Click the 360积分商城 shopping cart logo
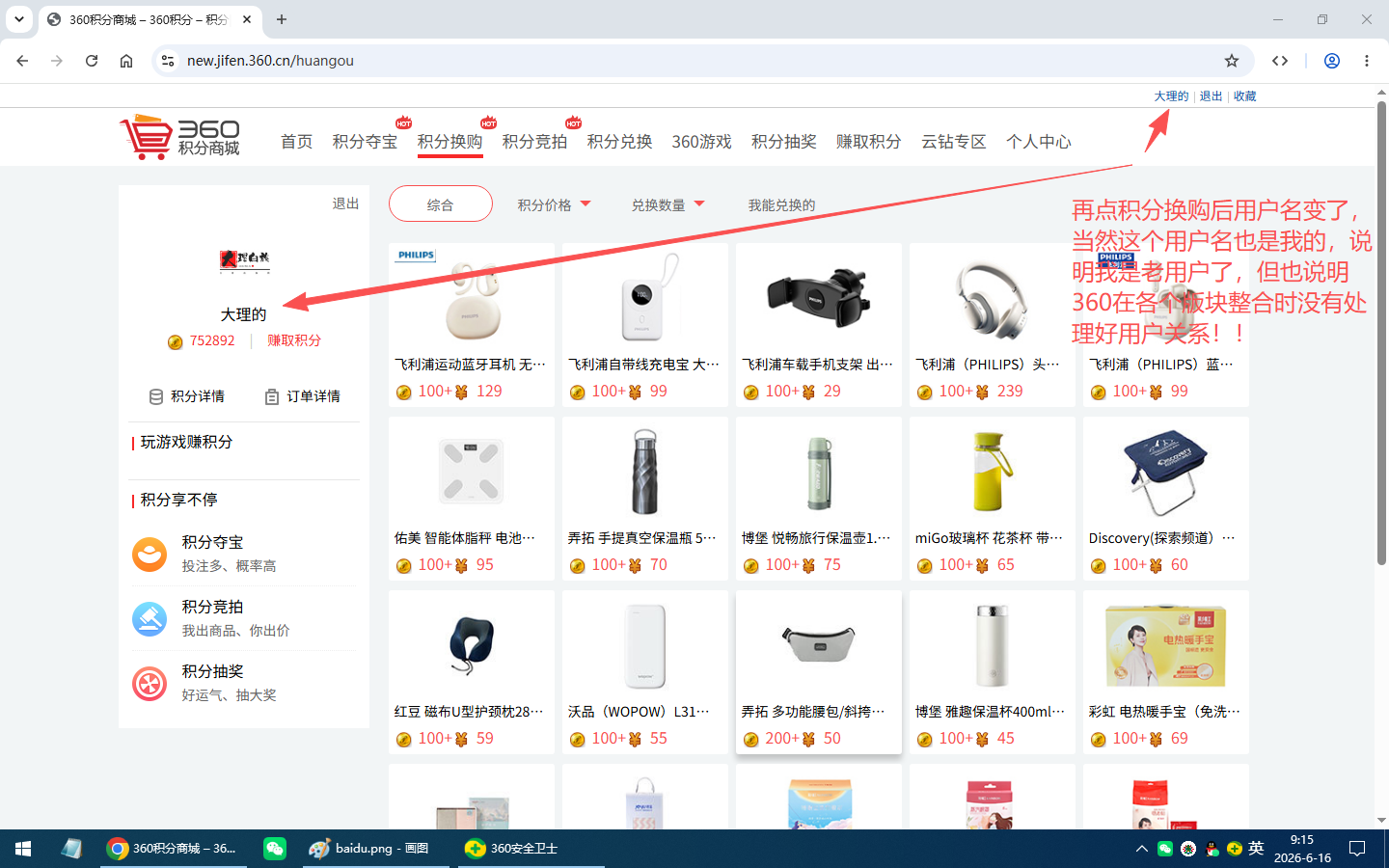Viewport: 1389px width, 868px height. coord(180,137)
